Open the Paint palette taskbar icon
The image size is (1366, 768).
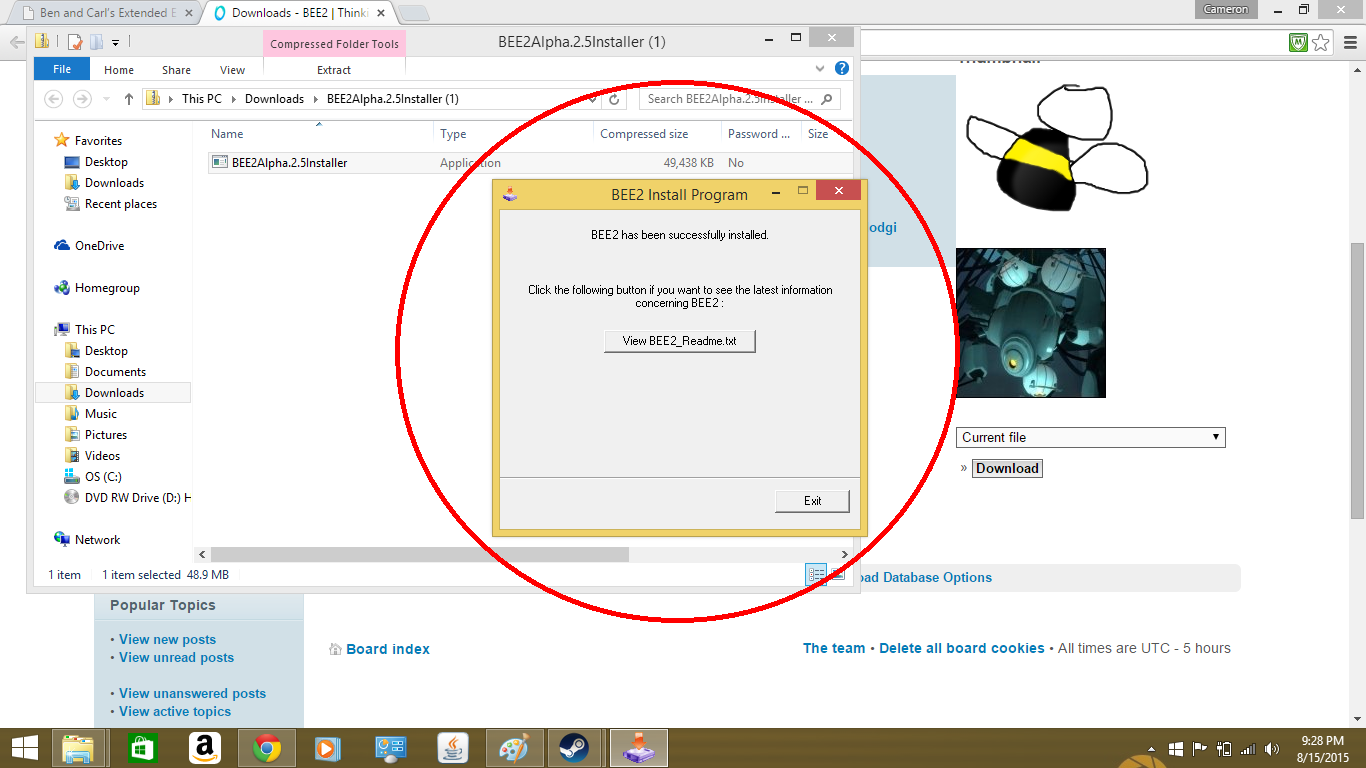pyautogui.click(x=513, y=748)
